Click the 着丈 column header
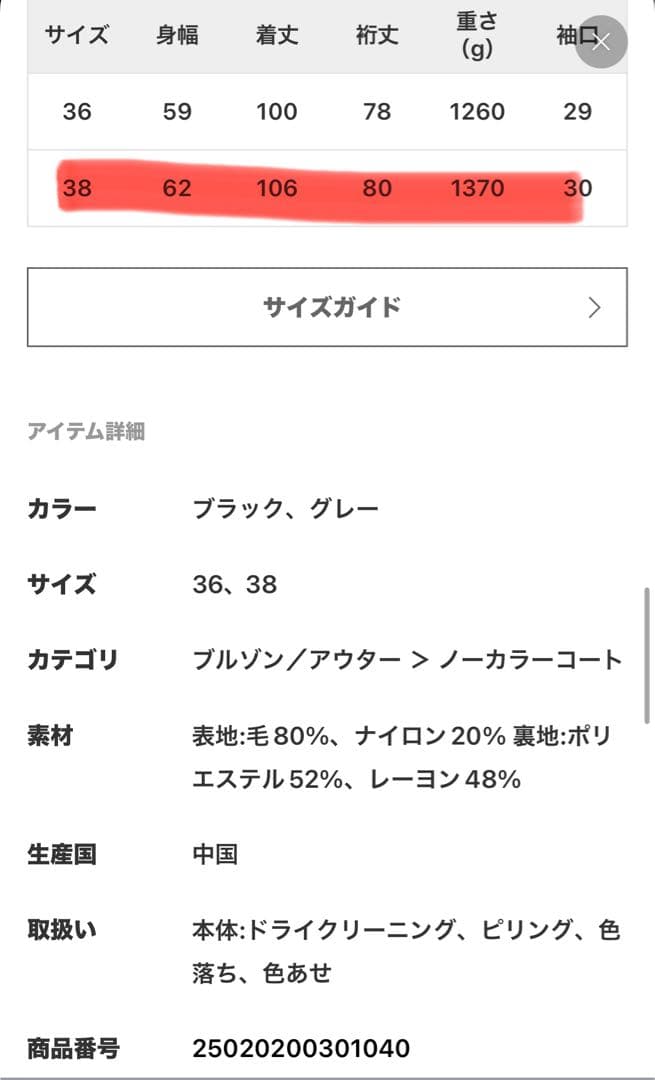 [277, 36]
